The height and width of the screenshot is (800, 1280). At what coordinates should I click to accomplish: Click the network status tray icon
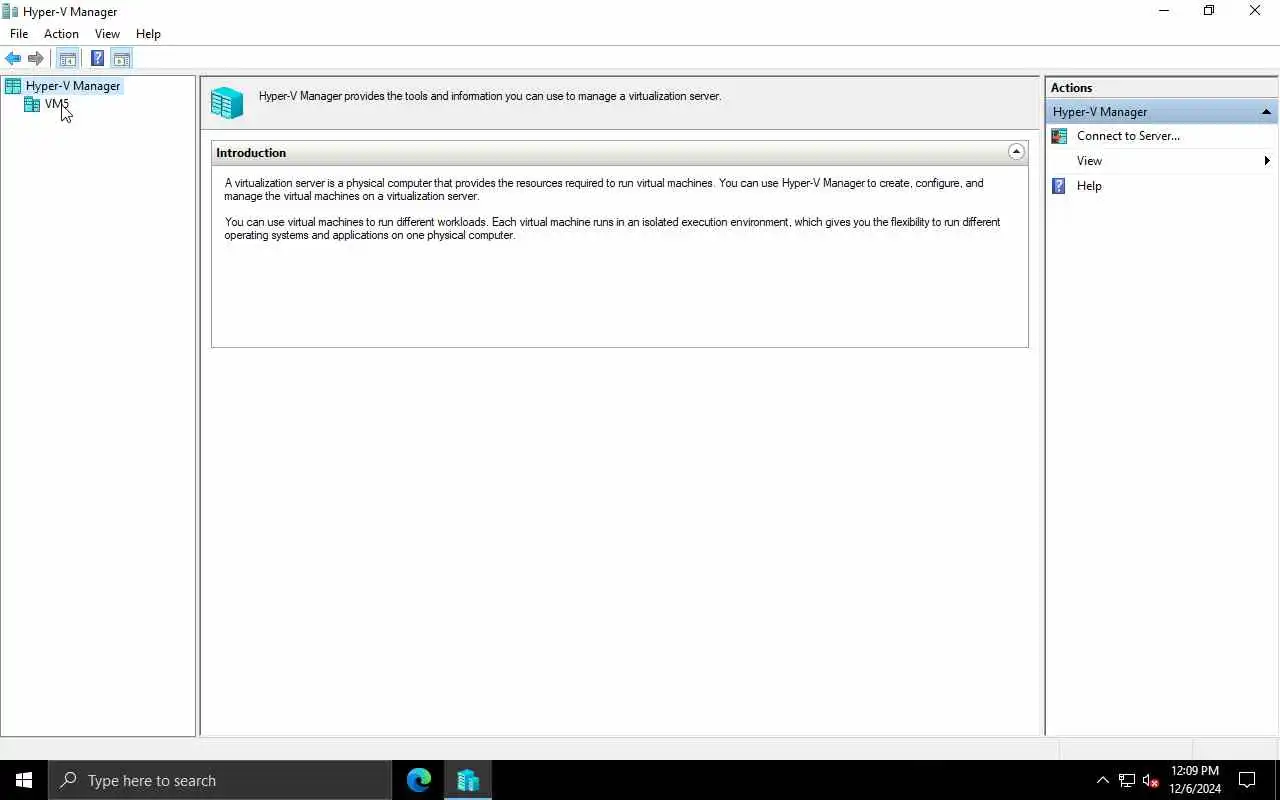coord(1127,781)
